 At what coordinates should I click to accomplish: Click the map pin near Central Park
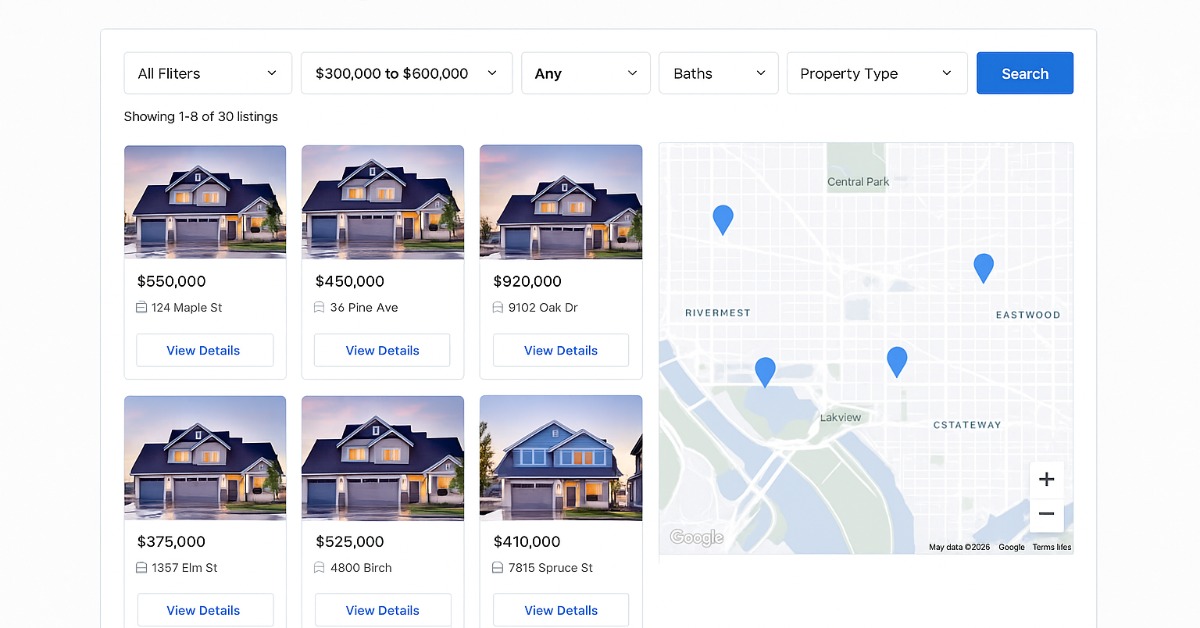pos(722,219)
